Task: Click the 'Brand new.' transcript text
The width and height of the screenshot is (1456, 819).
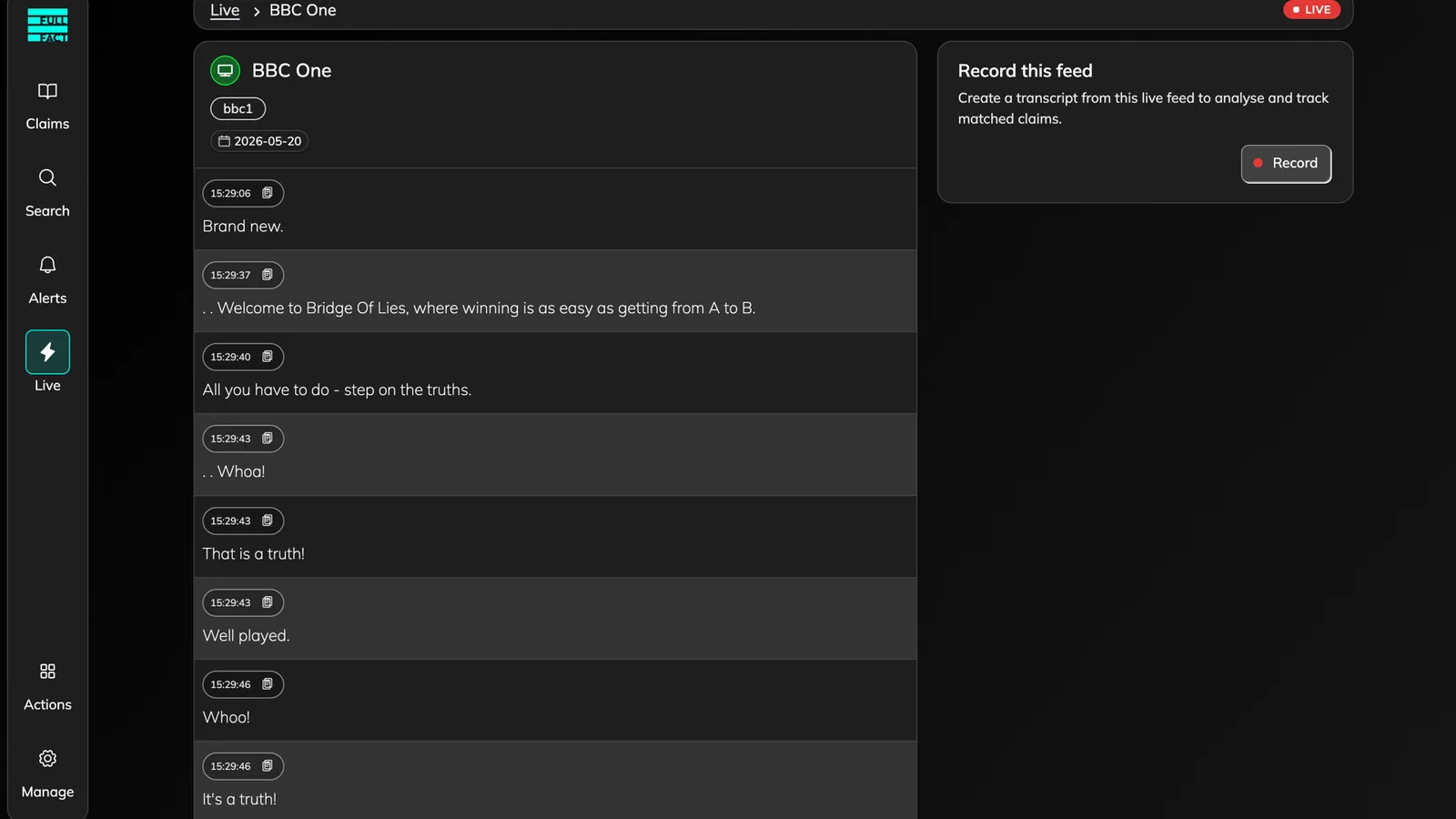Action: pyautogui.click(x=243, y=226)
